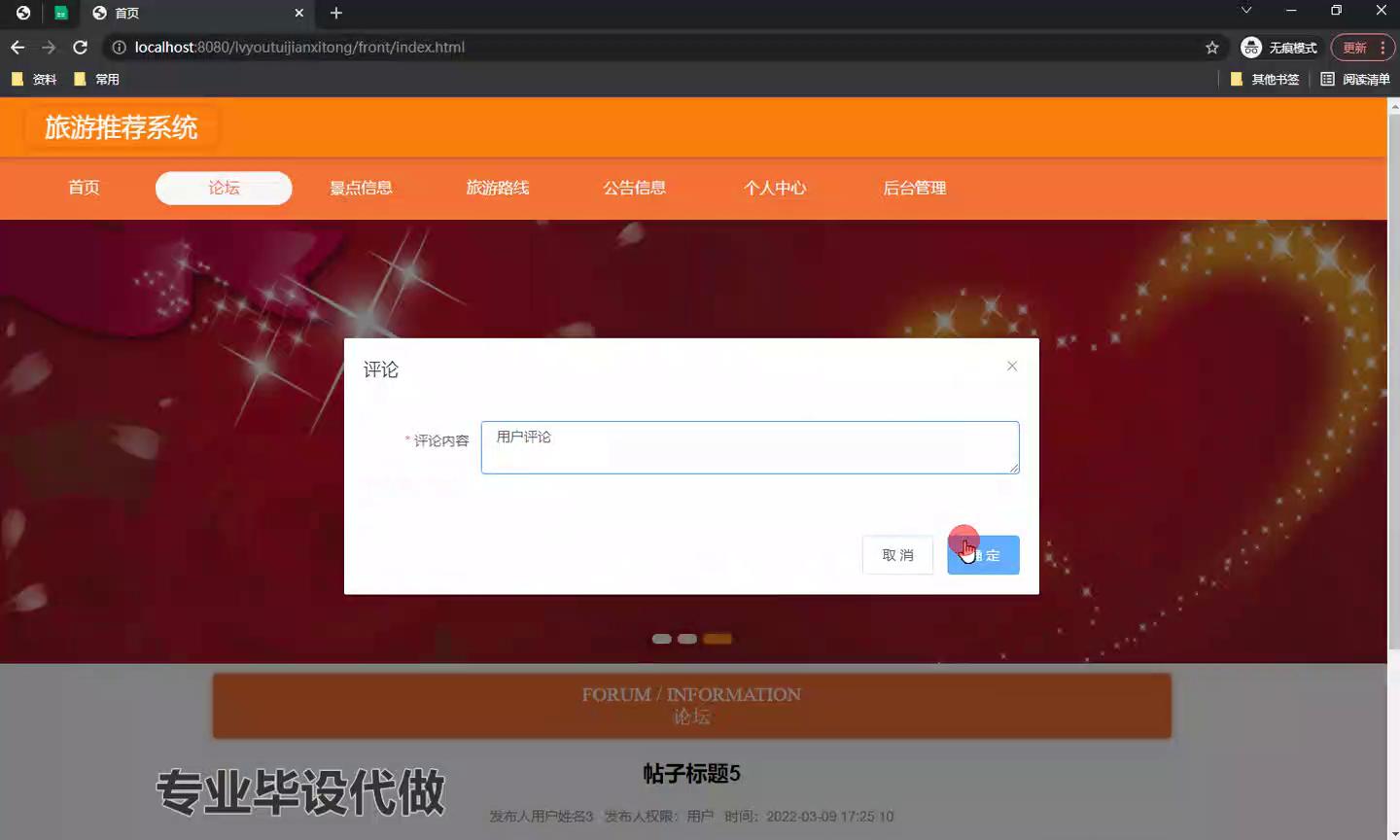
Task: Open the 其他书签 bookmarks folder
Action: coord(1264,80)
